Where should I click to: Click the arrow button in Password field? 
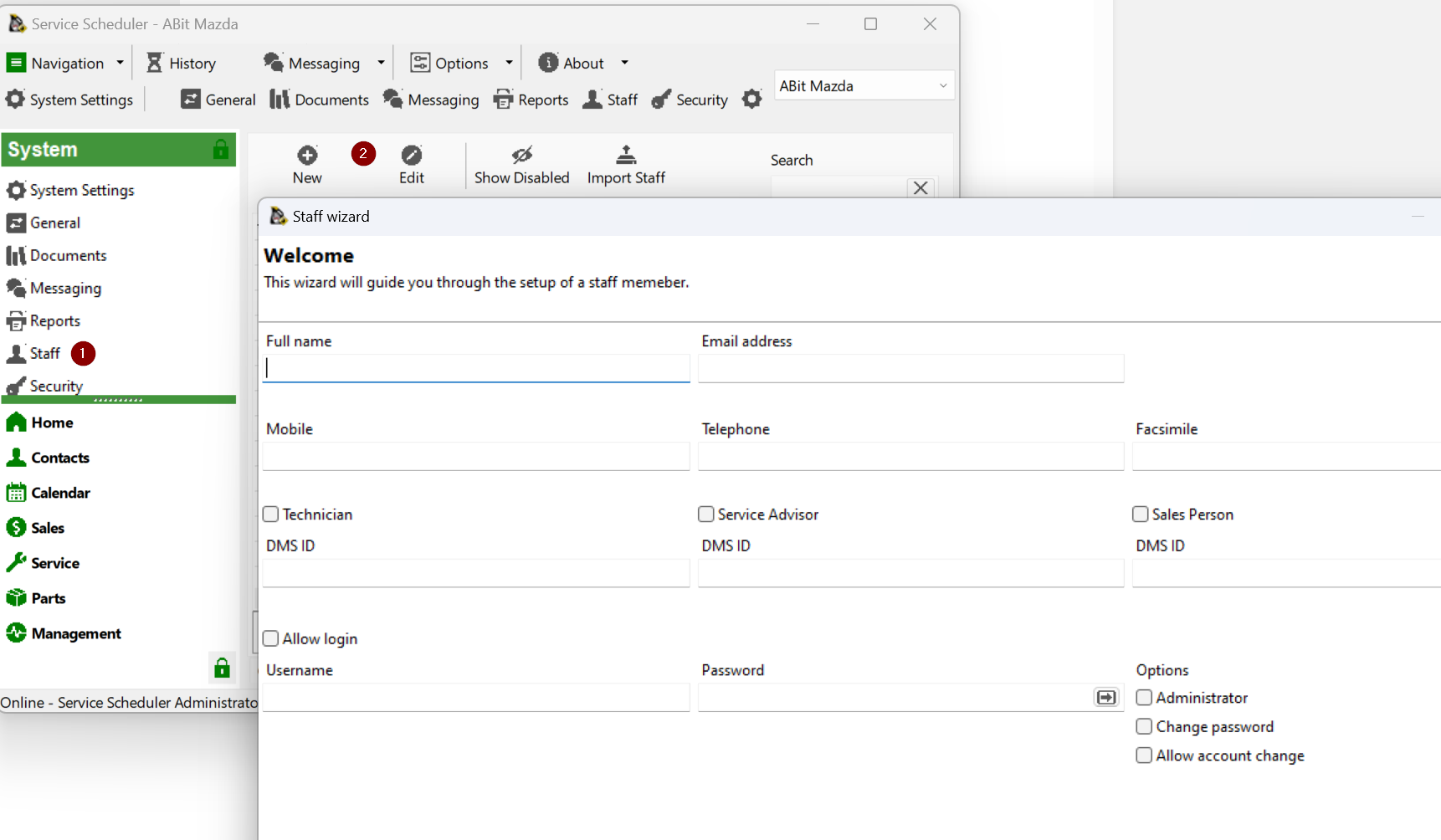tap(1106, 698)
